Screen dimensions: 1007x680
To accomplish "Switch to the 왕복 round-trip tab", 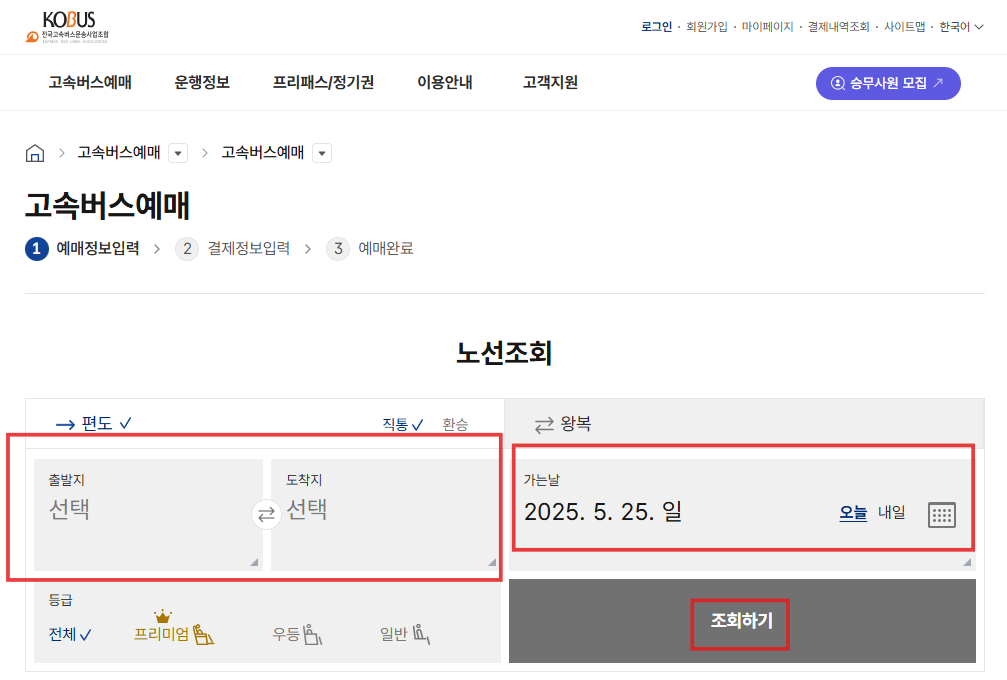I will click(x=564, y=423).
